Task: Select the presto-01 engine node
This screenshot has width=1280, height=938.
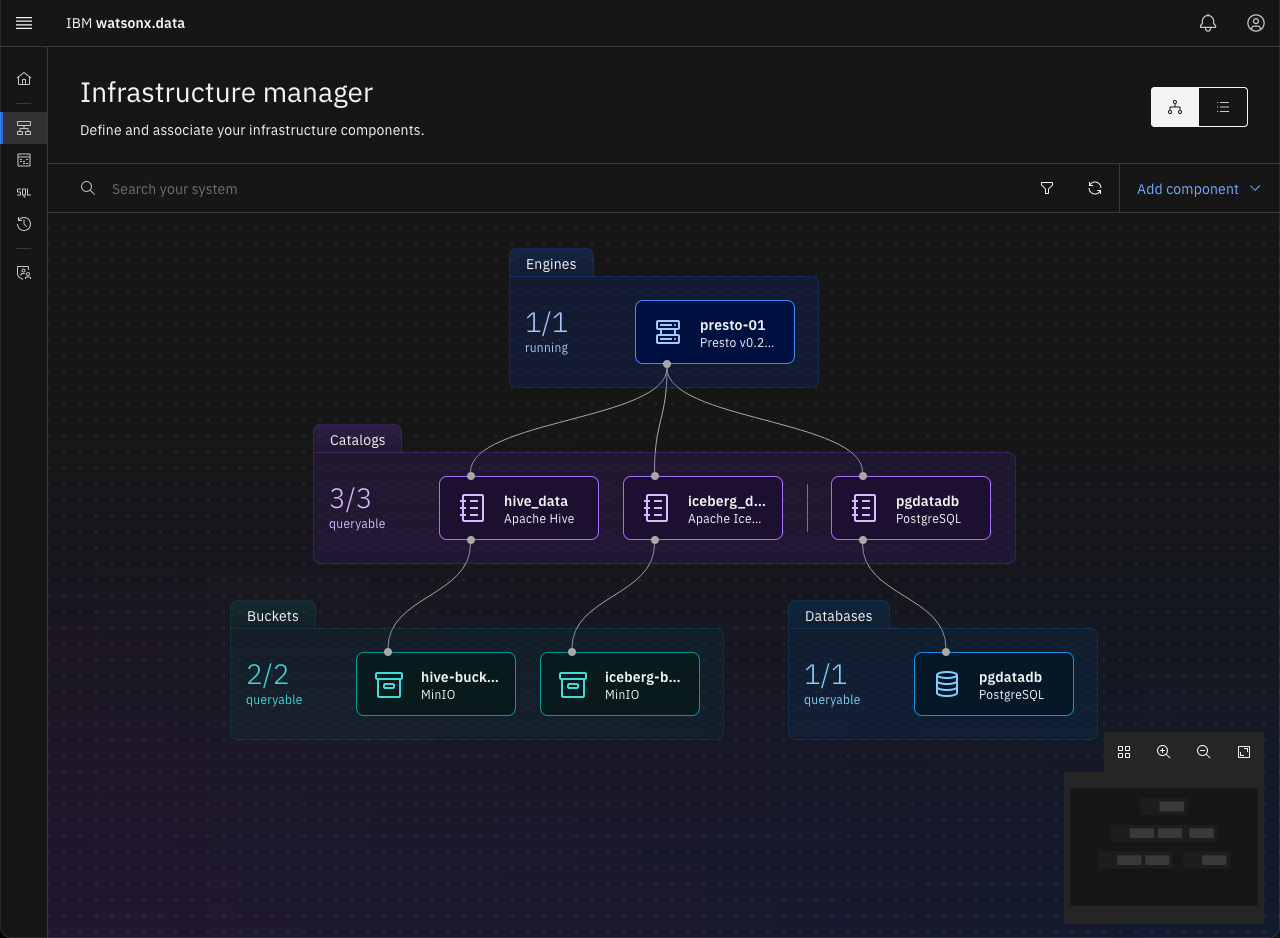Action: pos(715,332)
